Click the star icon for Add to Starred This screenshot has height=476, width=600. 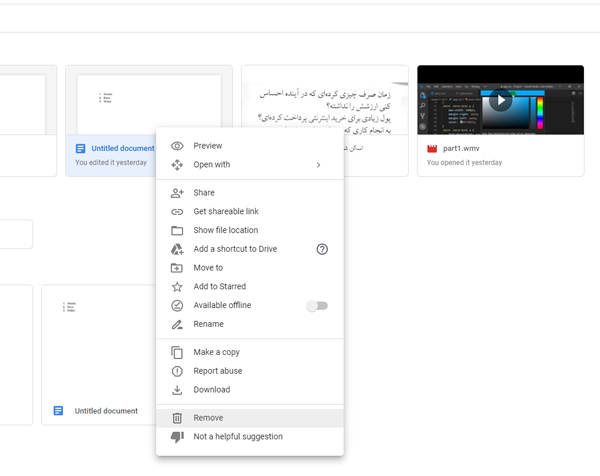[177, 287]
